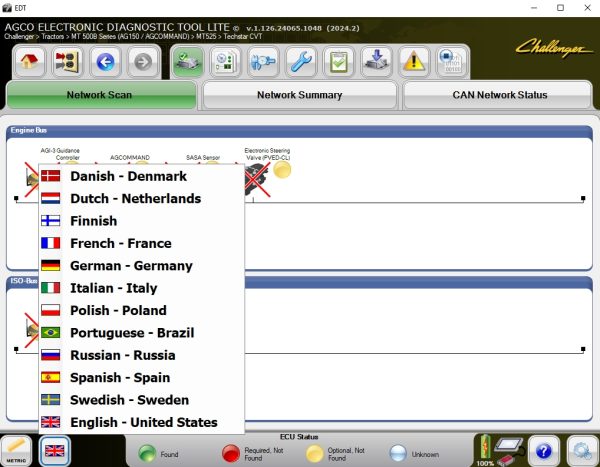Open the clipboard checklist icon
The image size is (600, 467).
click(338, 62)
